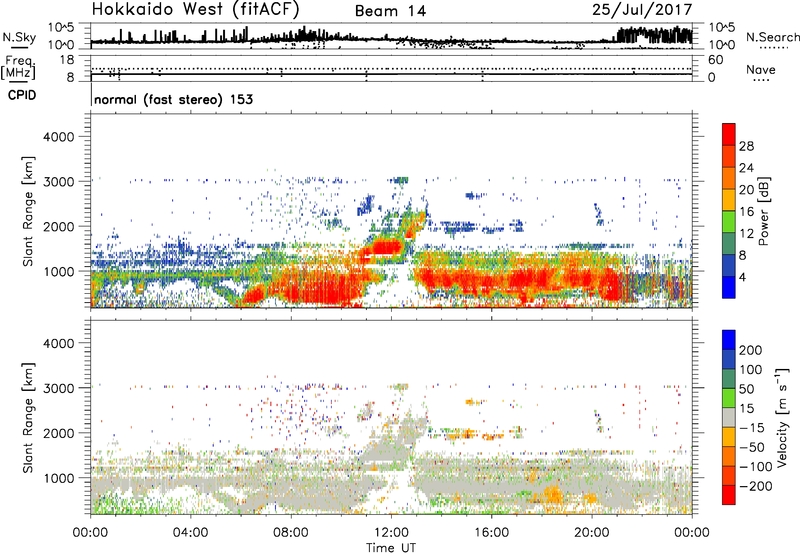800x554 pixels.
Task: Click the date '25/Jul/2017'
Action: [x=642, y=10]
